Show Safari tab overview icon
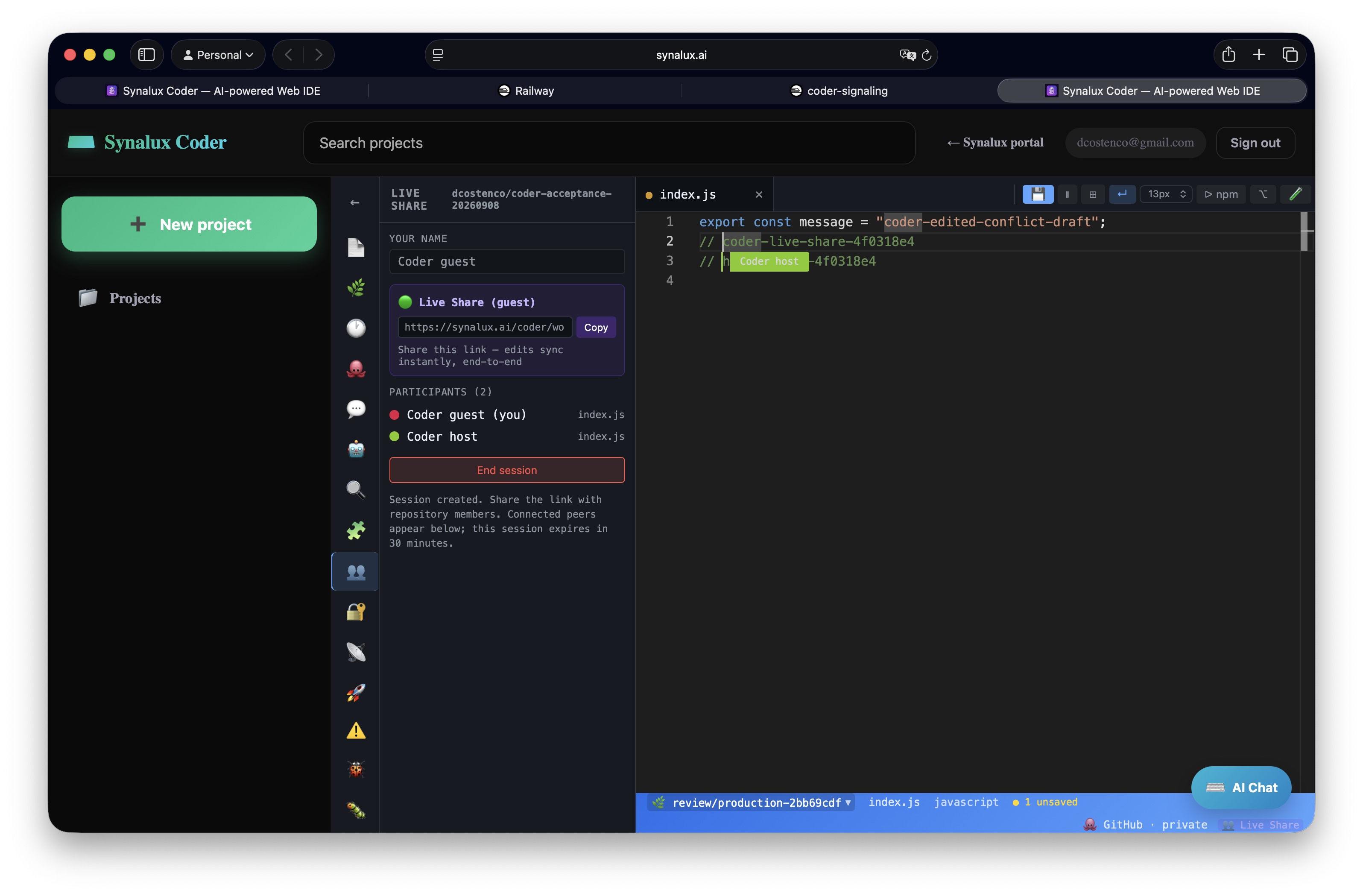 1290,55
